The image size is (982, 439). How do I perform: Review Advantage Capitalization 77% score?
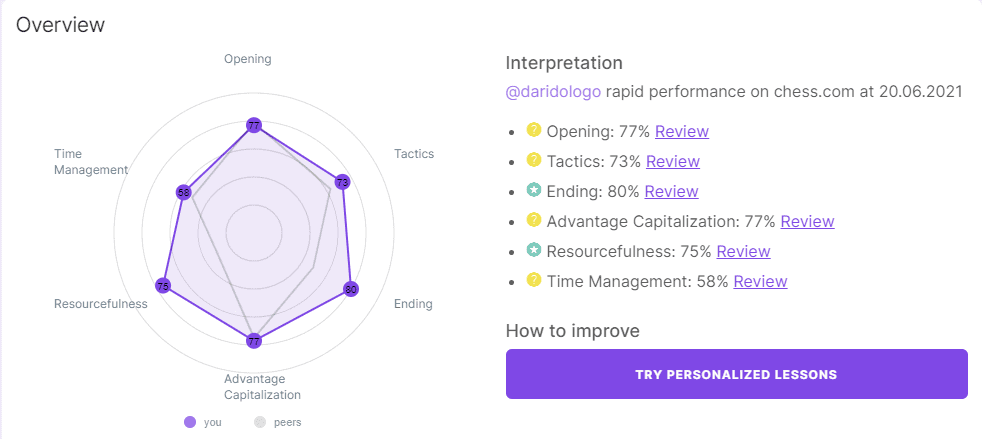tap(807, 221)
